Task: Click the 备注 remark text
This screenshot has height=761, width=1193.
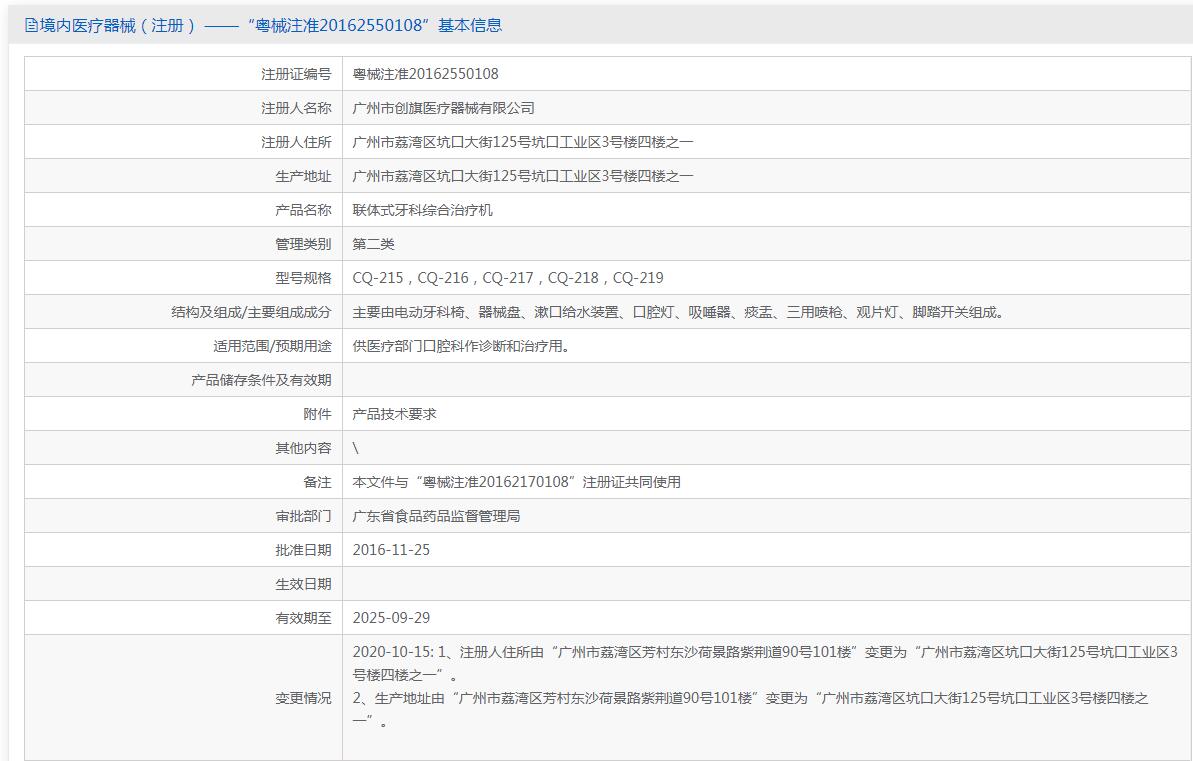Action: [516, 482]
